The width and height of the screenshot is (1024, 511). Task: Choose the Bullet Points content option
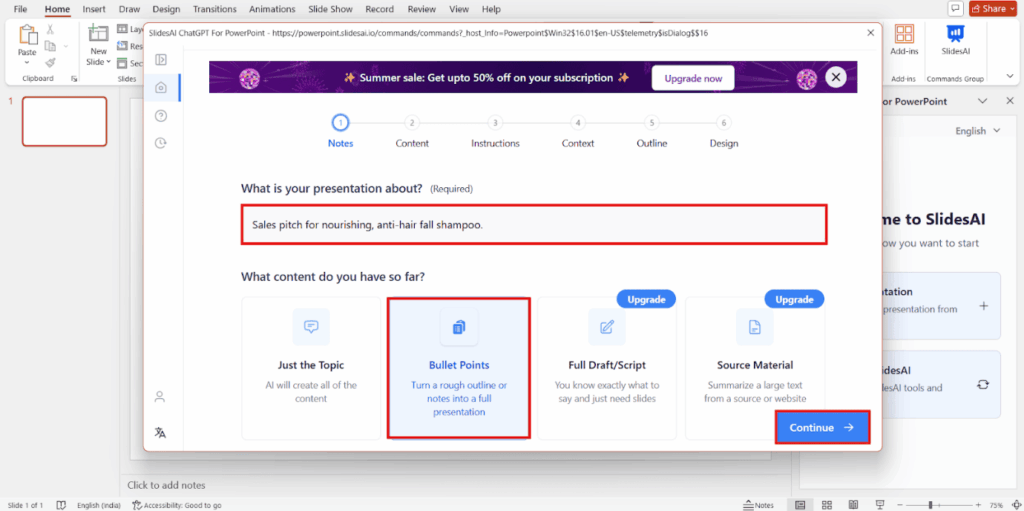pyautogui.click(x=459, y=367)
